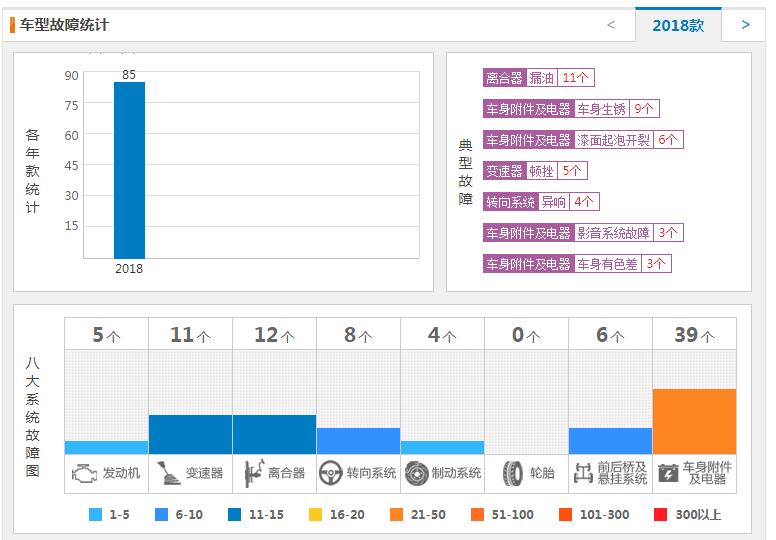Click the 12个 count header
The image size is (776, 540).
pos(274,335)
